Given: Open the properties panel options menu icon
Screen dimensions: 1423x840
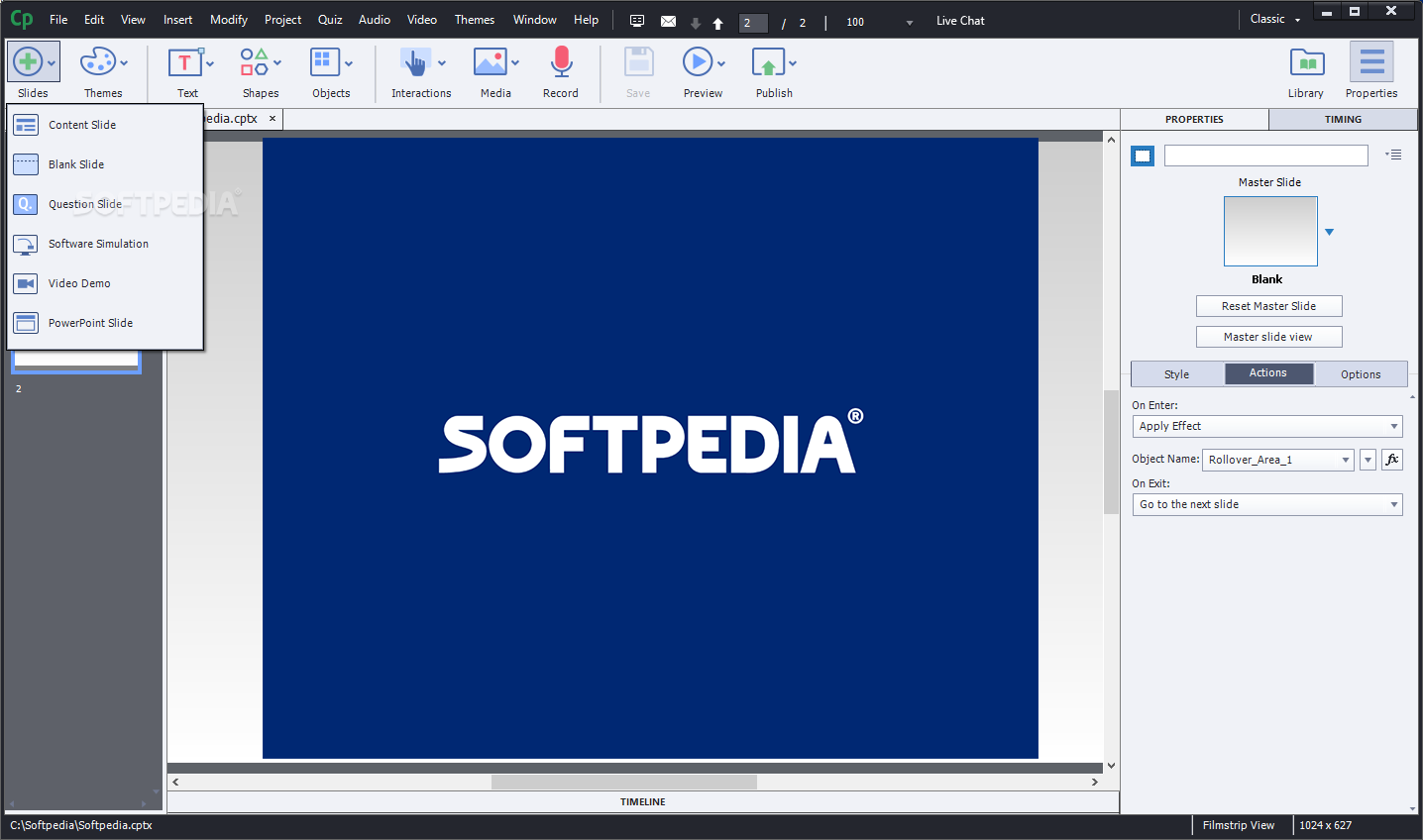Looking at the screenshot, I should [1393, 155].
